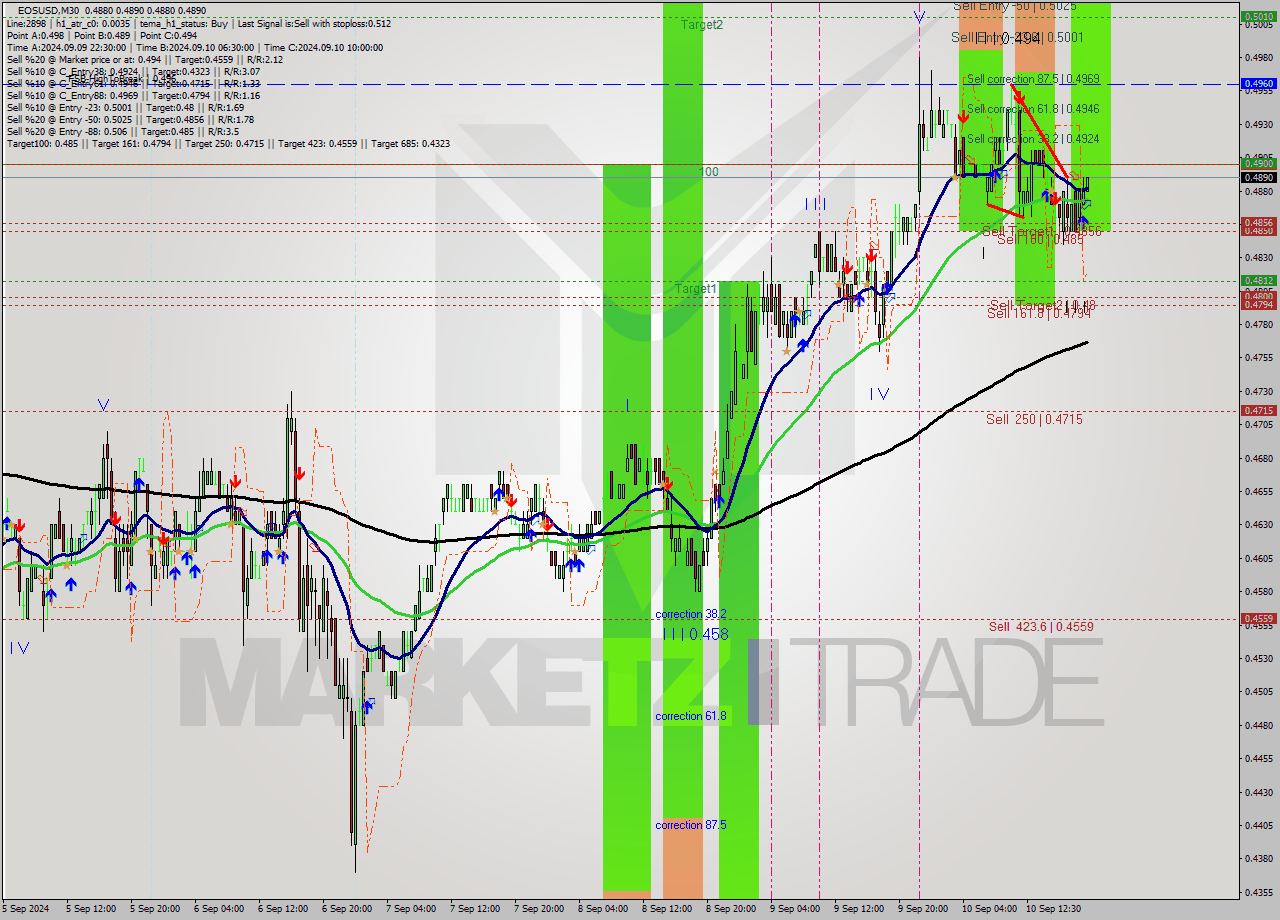The width and height of the screenshot is (1280, 920).
Task: Click the '5 Sep 2024' date on time axis
Action: 26,909
